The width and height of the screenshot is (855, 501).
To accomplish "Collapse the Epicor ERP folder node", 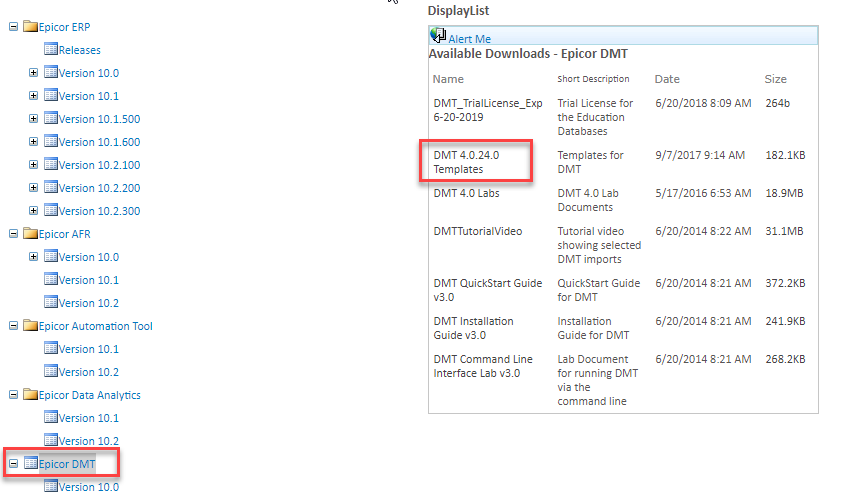I will click(14, 27).
